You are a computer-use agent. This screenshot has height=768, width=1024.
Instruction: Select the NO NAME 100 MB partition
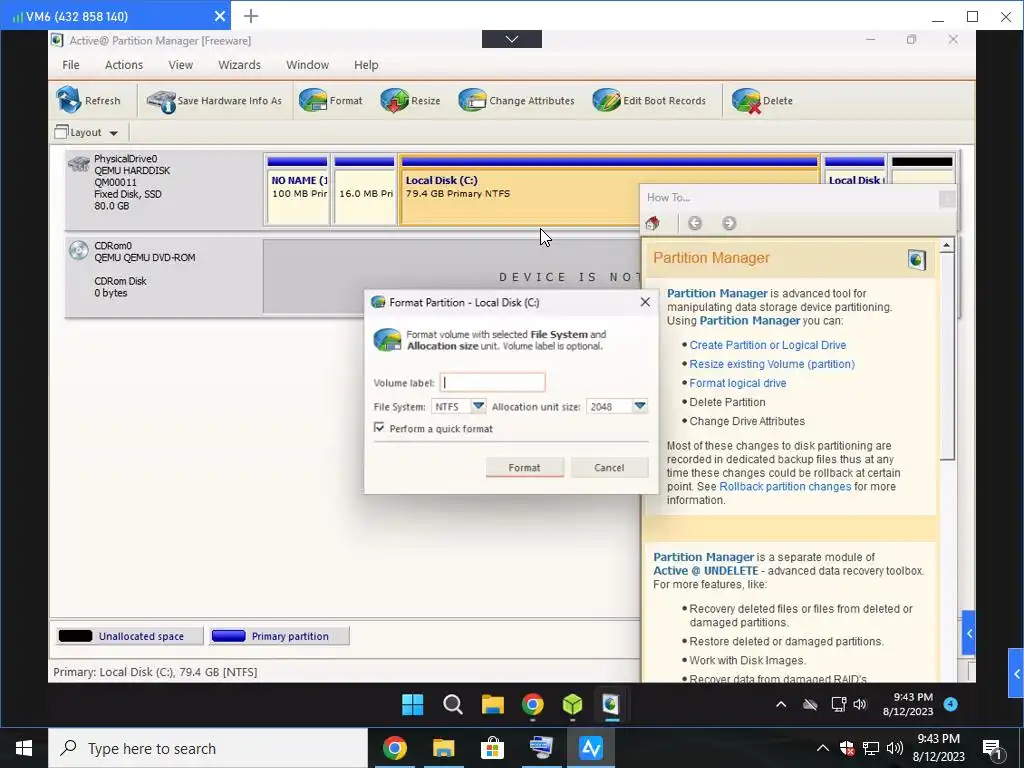coord(297,189)
